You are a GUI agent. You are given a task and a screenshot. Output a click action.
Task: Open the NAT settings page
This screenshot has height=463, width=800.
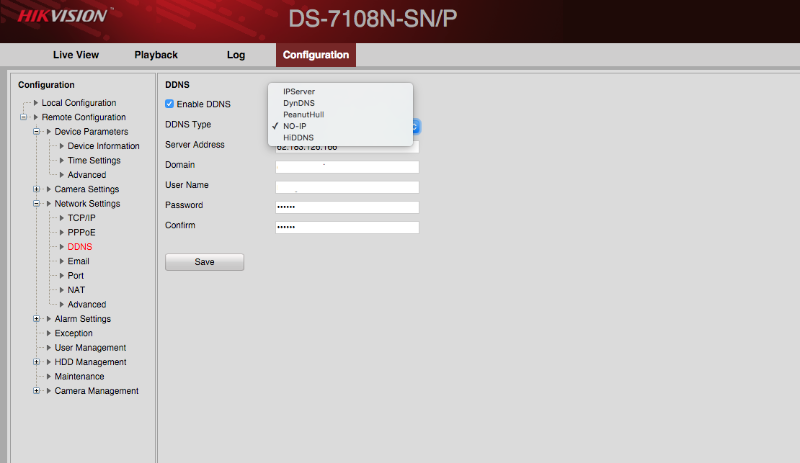76,290
